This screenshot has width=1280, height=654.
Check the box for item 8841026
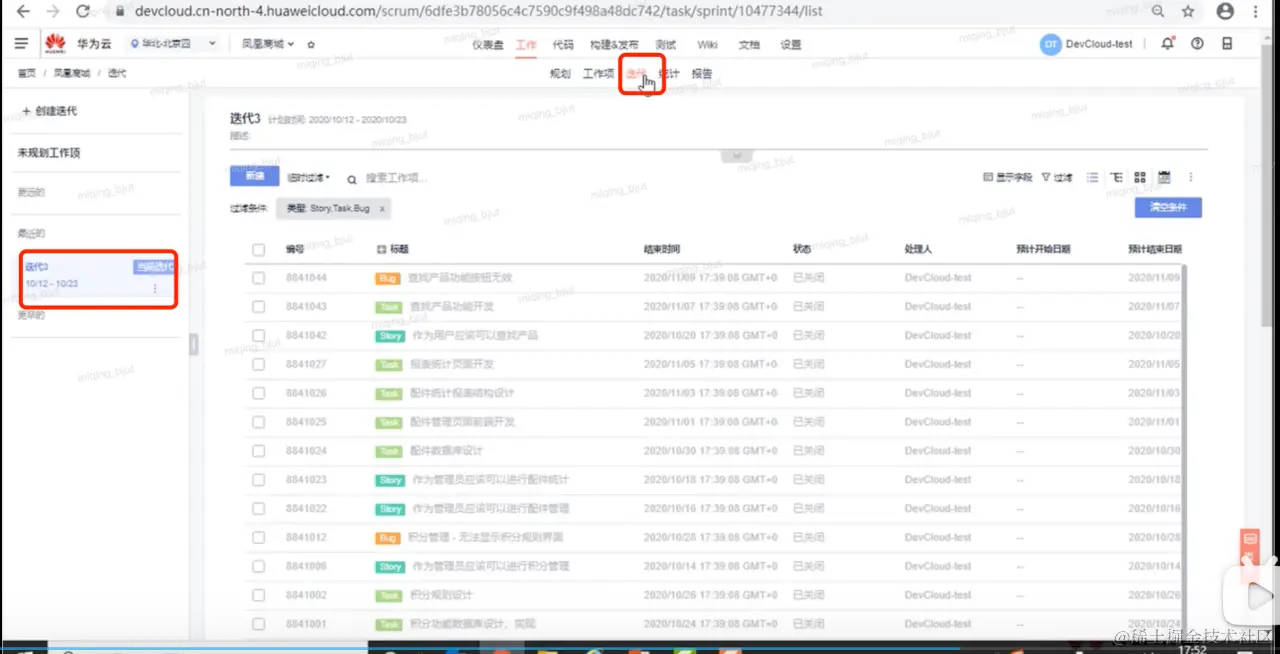pyautogui.click(x=259, y=393)
